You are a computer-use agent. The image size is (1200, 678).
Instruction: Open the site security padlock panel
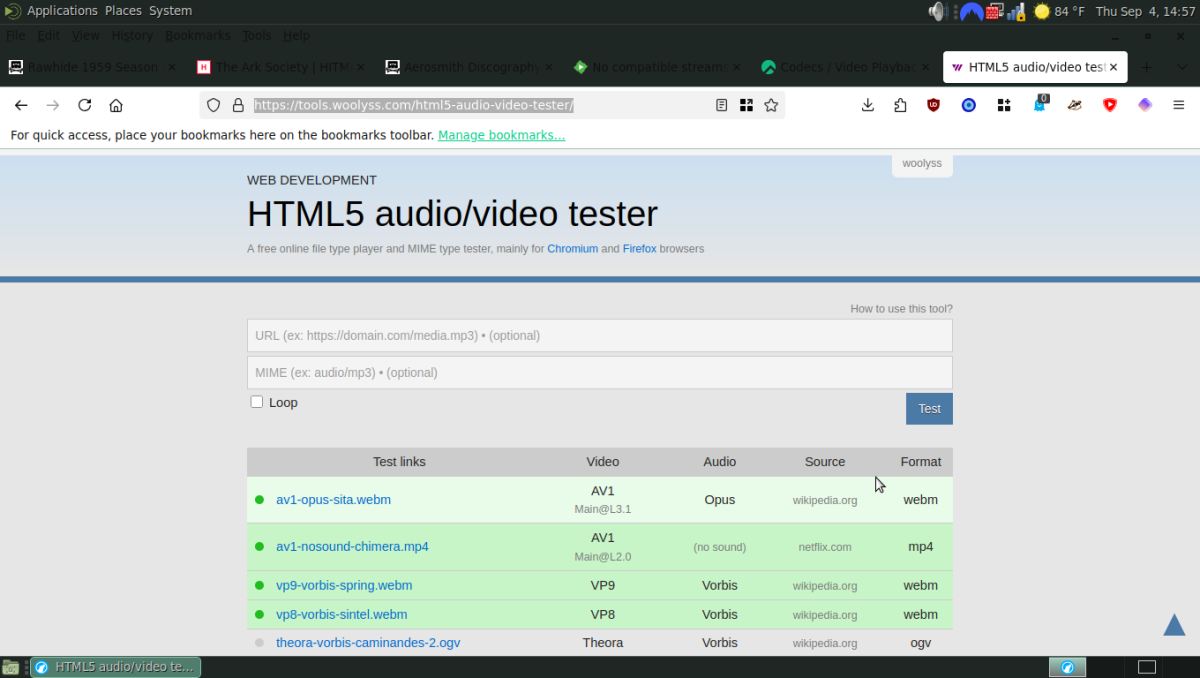pos(236,104)
